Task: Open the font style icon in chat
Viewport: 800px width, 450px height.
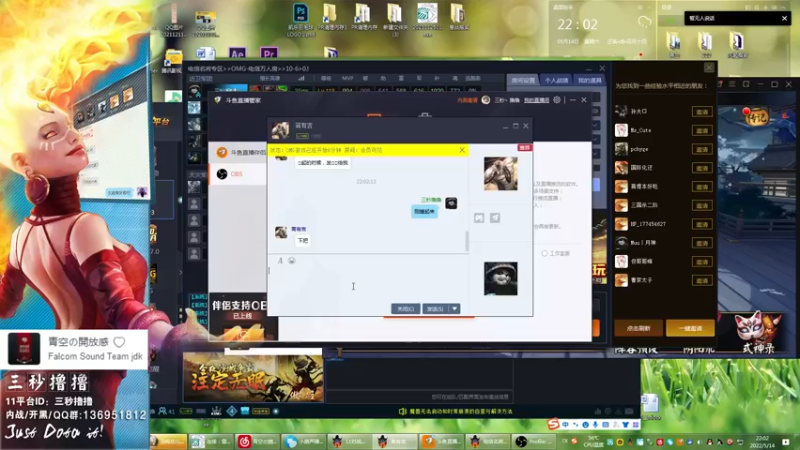Action: (280, 261)
